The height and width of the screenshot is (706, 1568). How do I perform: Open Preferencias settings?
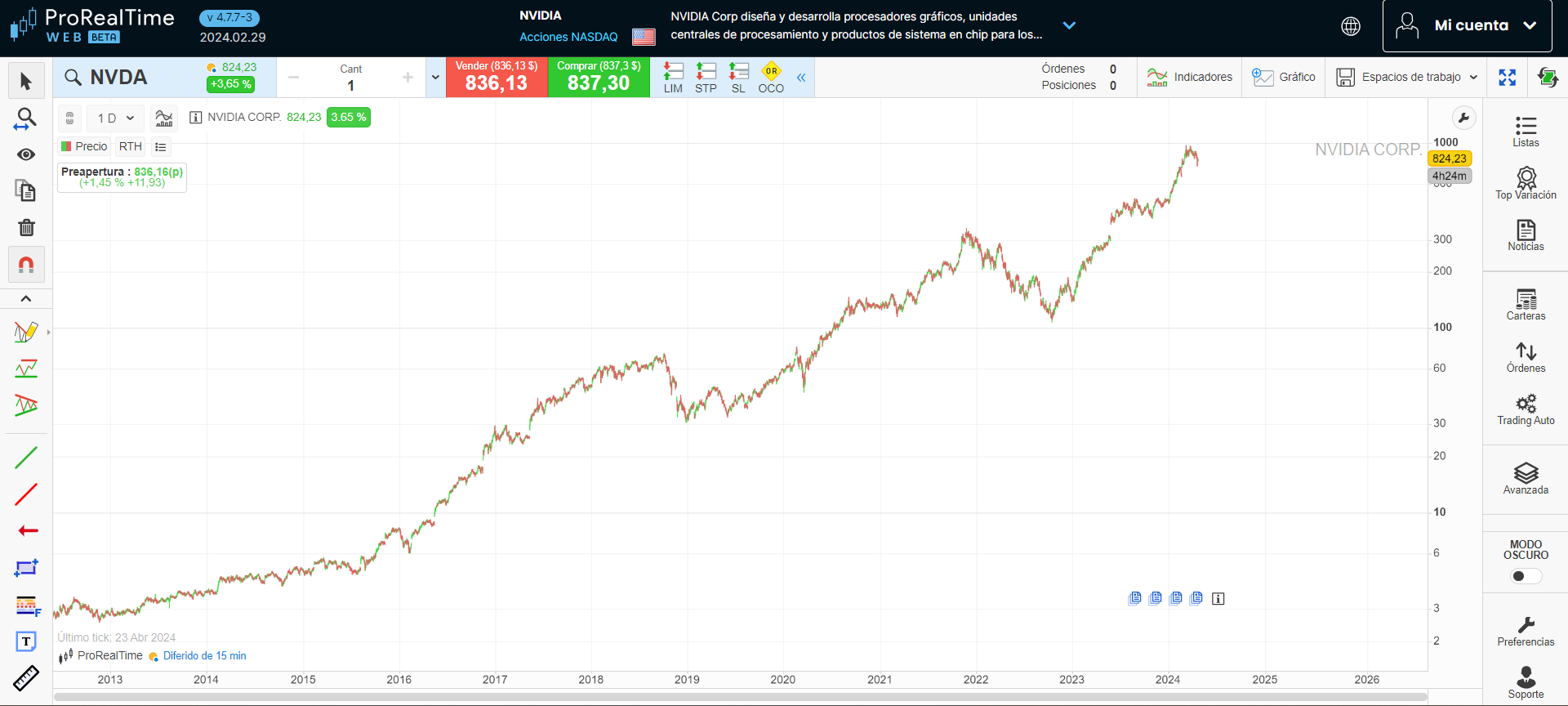pos(1526,632)
